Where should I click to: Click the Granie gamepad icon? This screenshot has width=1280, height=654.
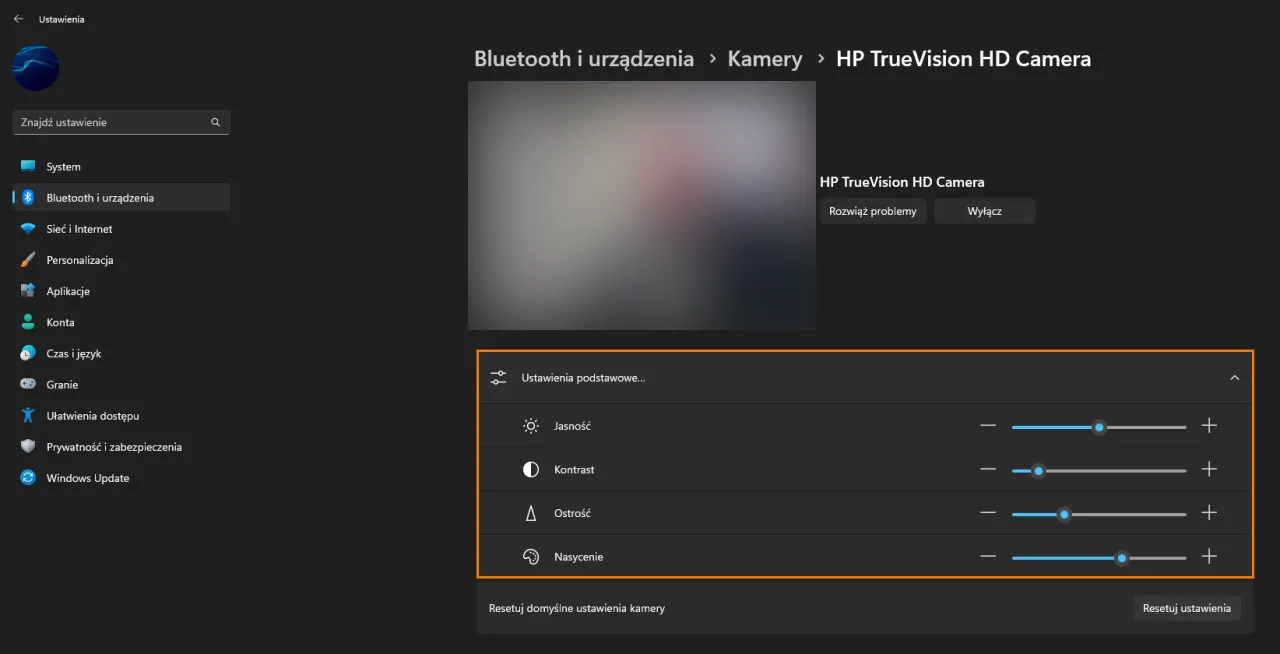(27, 384)
